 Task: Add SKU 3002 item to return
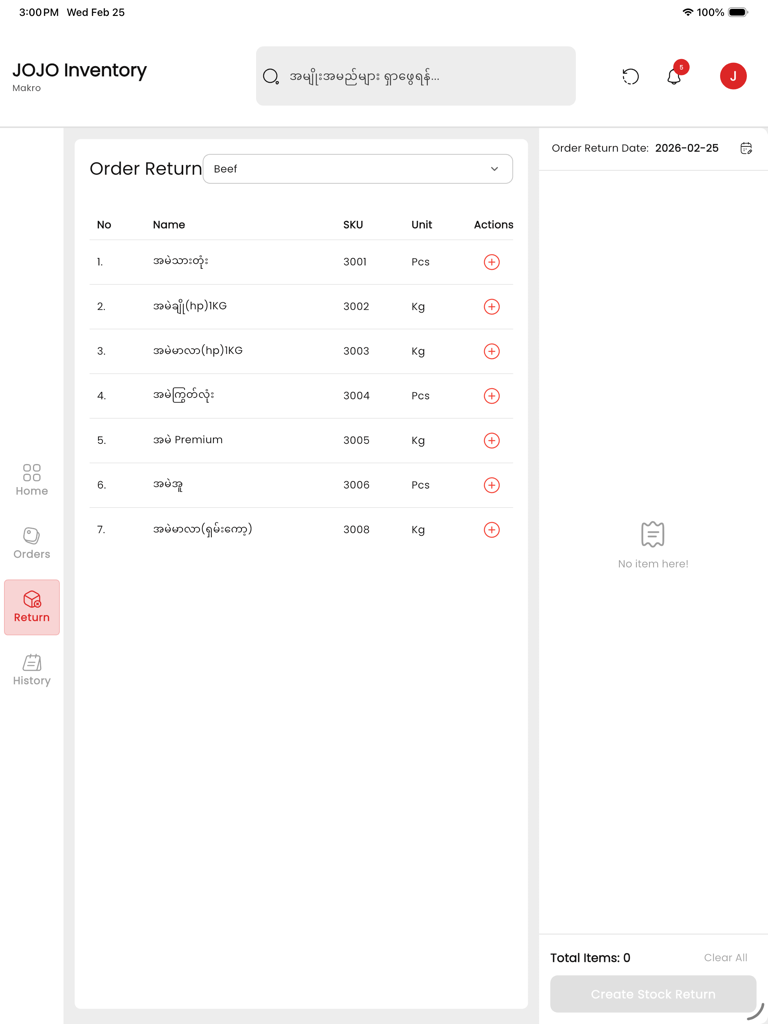coord(491,307)
